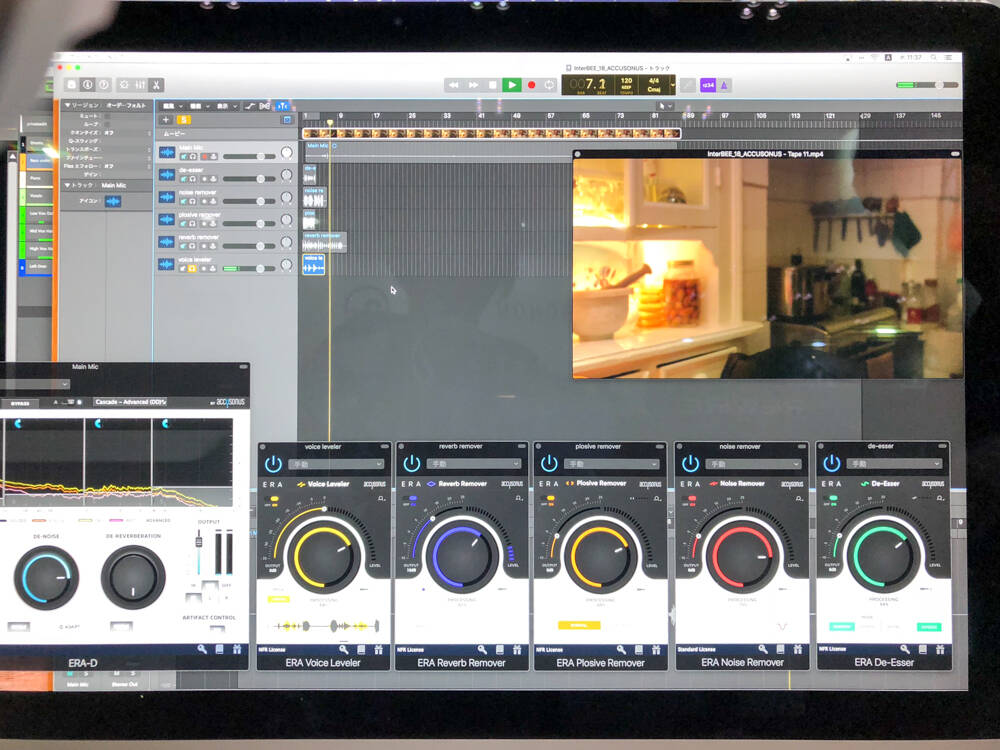Toggle Cycle mode in the transport

point(549,85)
